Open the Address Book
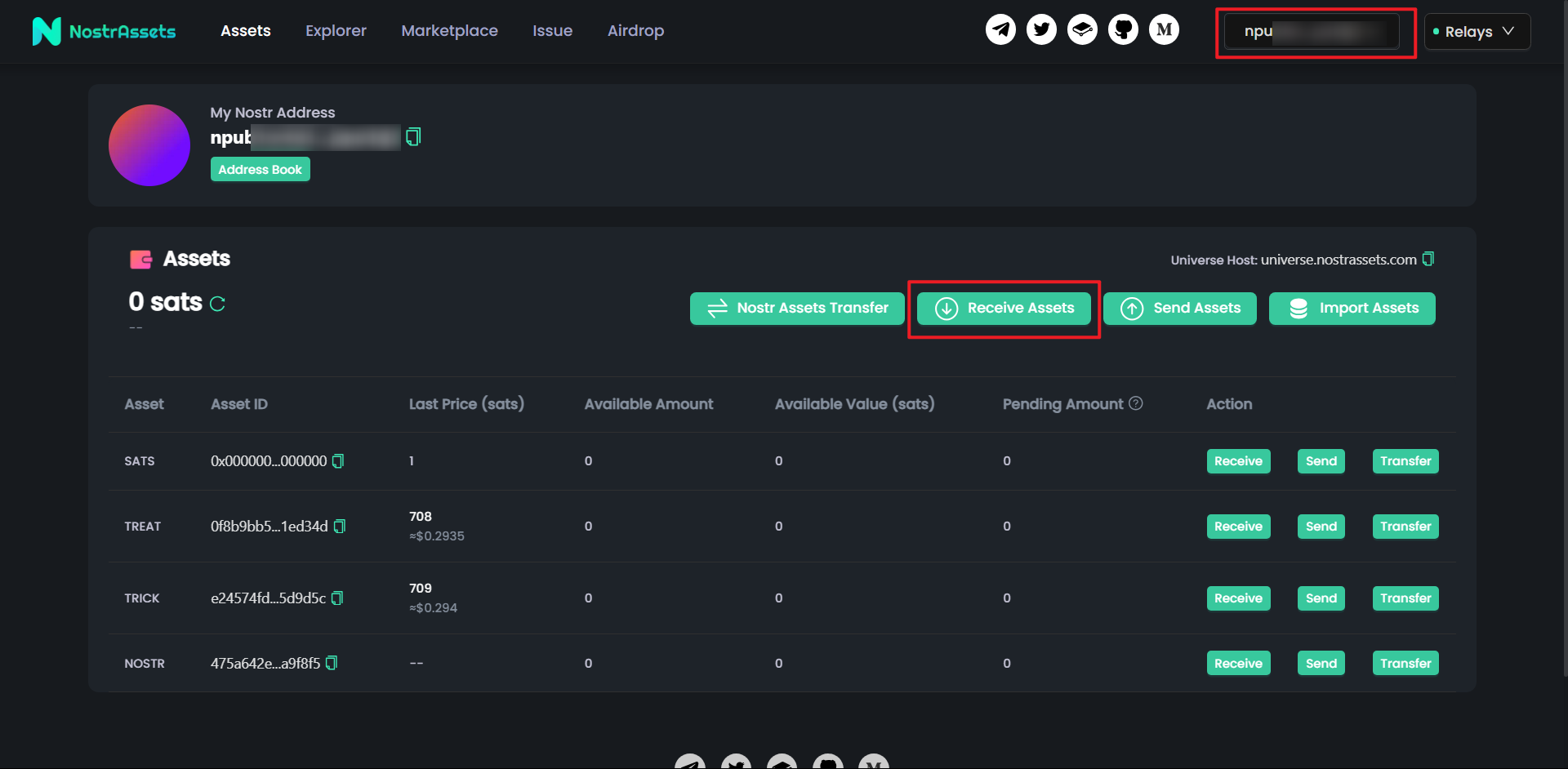 click(261, 169)
